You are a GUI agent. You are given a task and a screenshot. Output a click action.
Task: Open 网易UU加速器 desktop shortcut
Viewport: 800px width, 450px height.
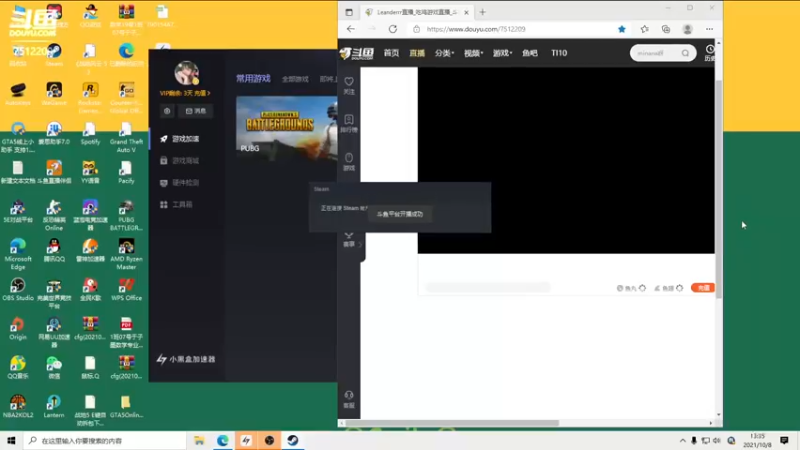(x=54, y=332)
